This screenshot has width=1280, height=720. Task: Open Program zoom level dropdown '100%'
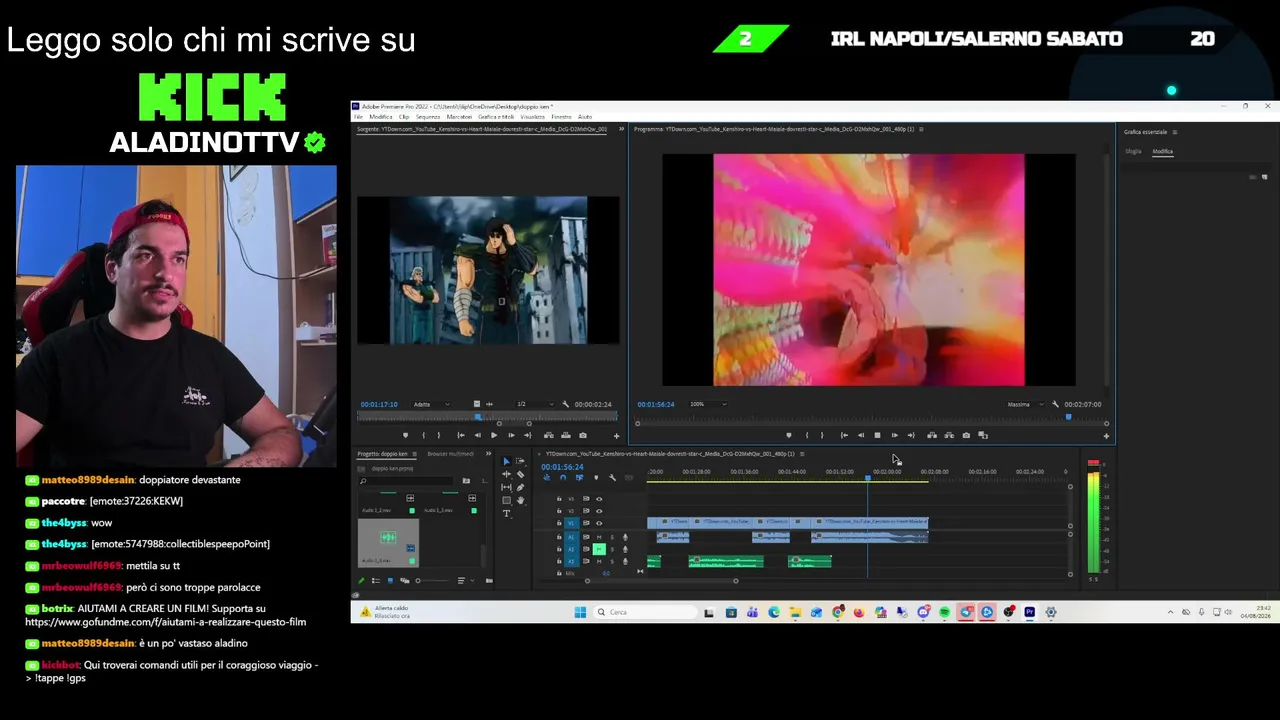709,404
